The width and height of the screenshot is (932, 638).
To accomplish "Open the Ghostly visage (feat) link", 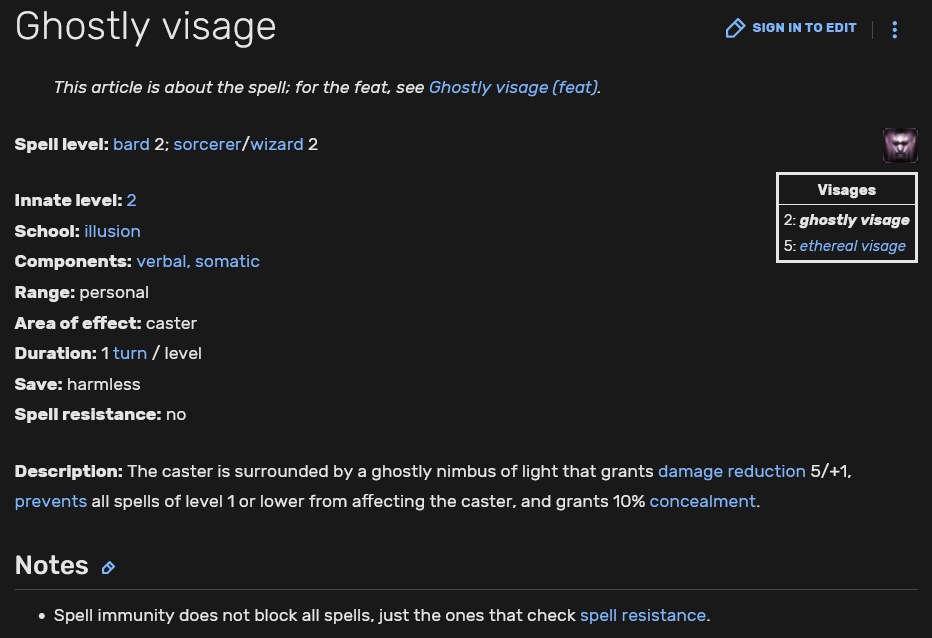I will (513, 87).
